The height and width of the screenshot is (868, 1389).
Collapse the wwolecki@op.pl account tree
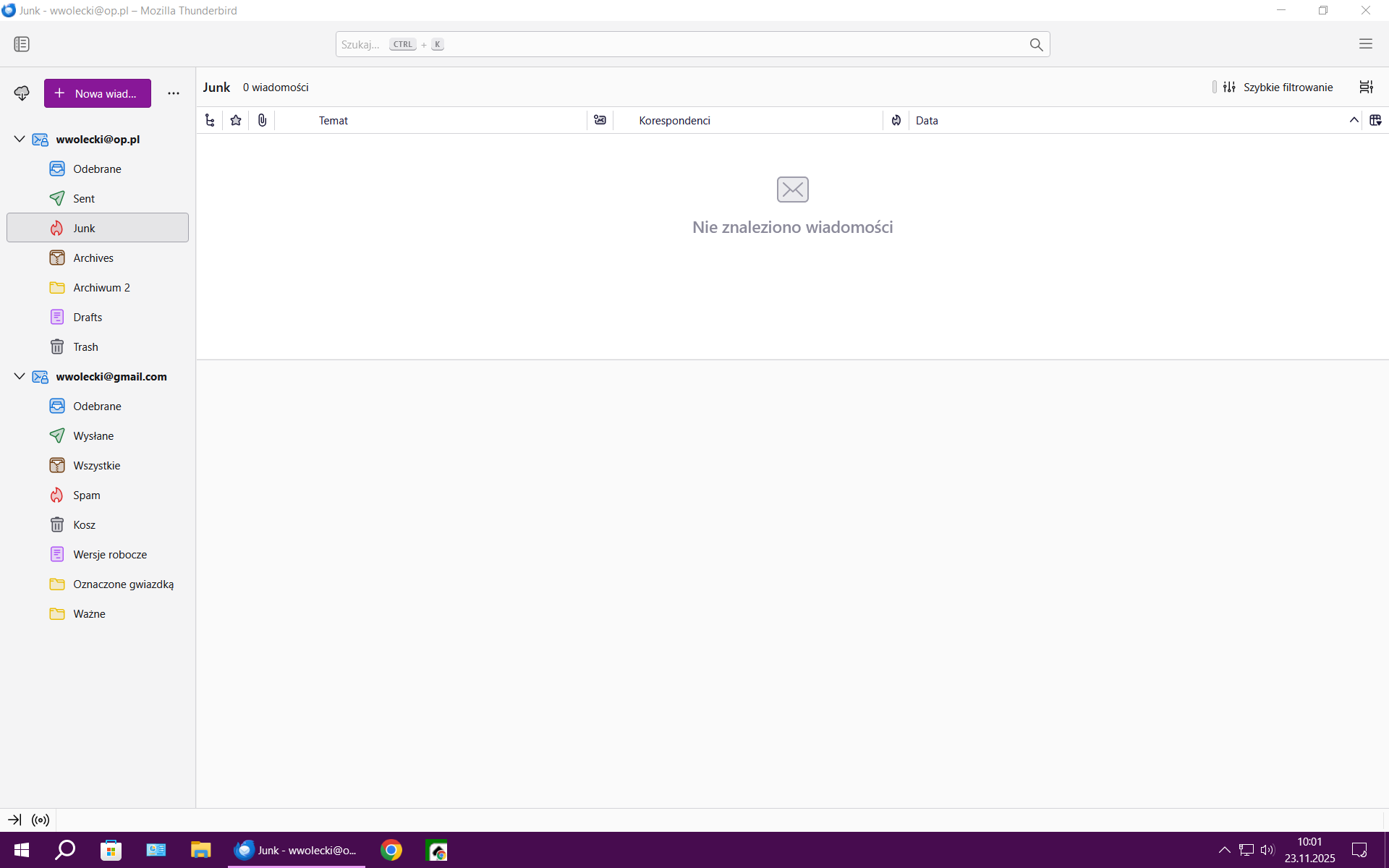20,139
